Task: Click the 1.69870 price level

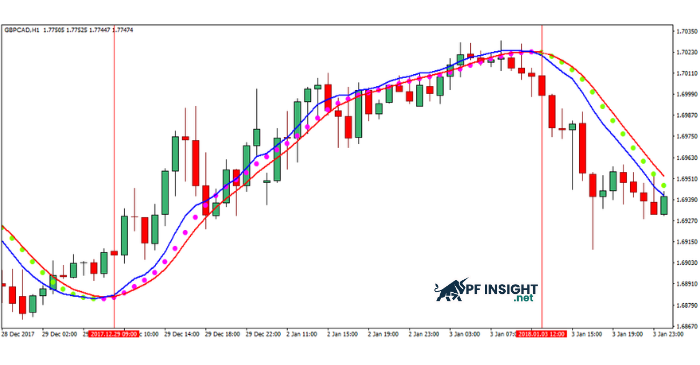Action: tap(687, 115)
